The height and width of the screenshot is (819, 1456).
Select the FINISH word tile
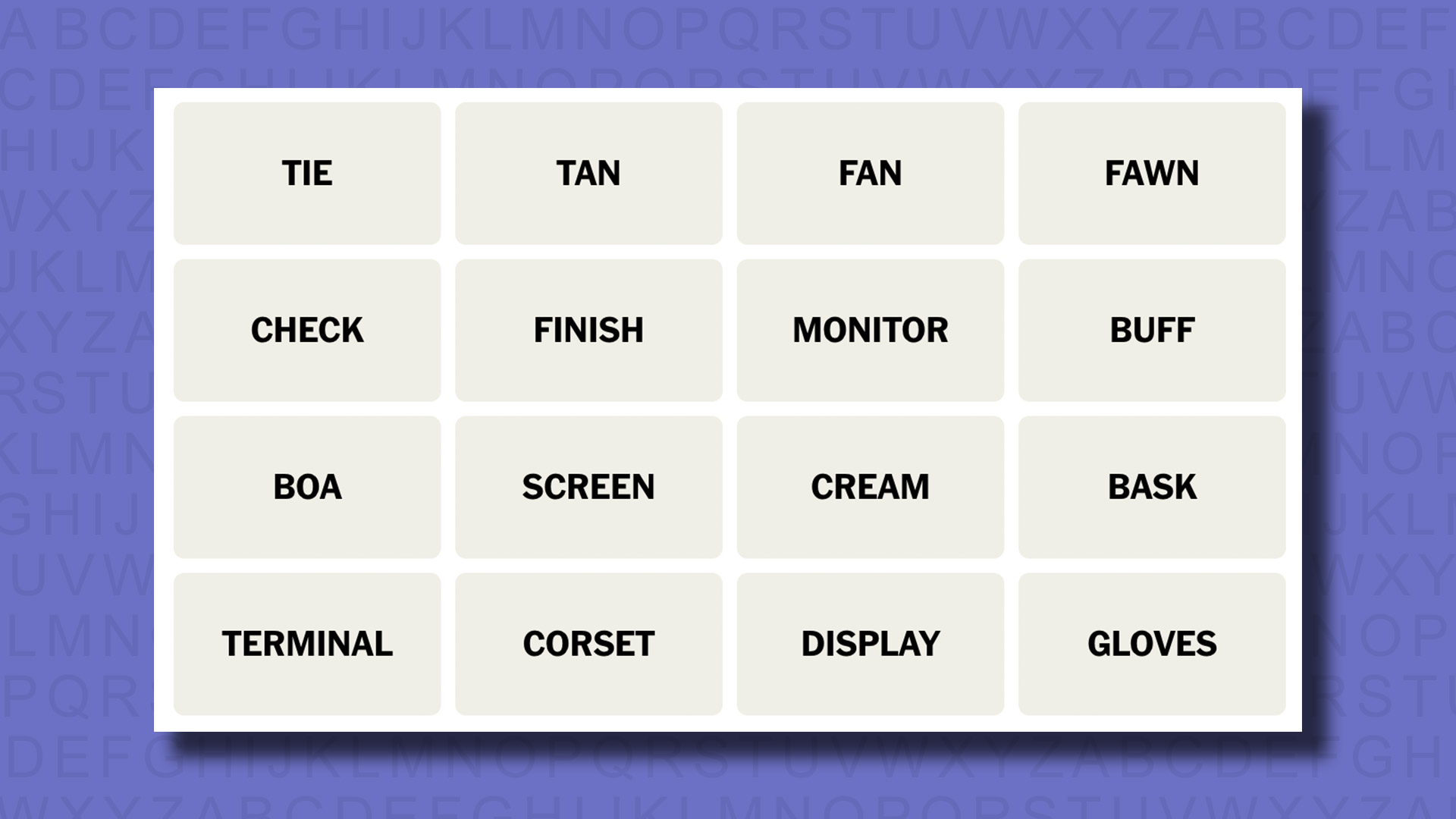(588, 330)
